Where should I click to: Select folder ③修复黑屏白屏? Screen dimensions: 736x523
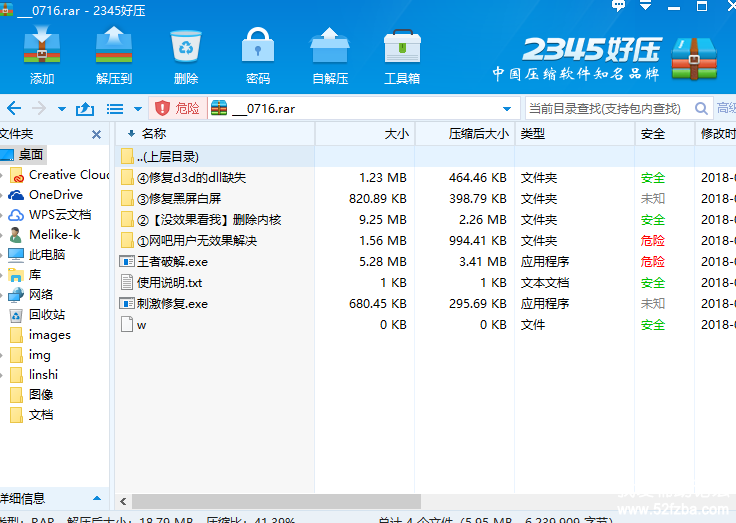point(425,199)
